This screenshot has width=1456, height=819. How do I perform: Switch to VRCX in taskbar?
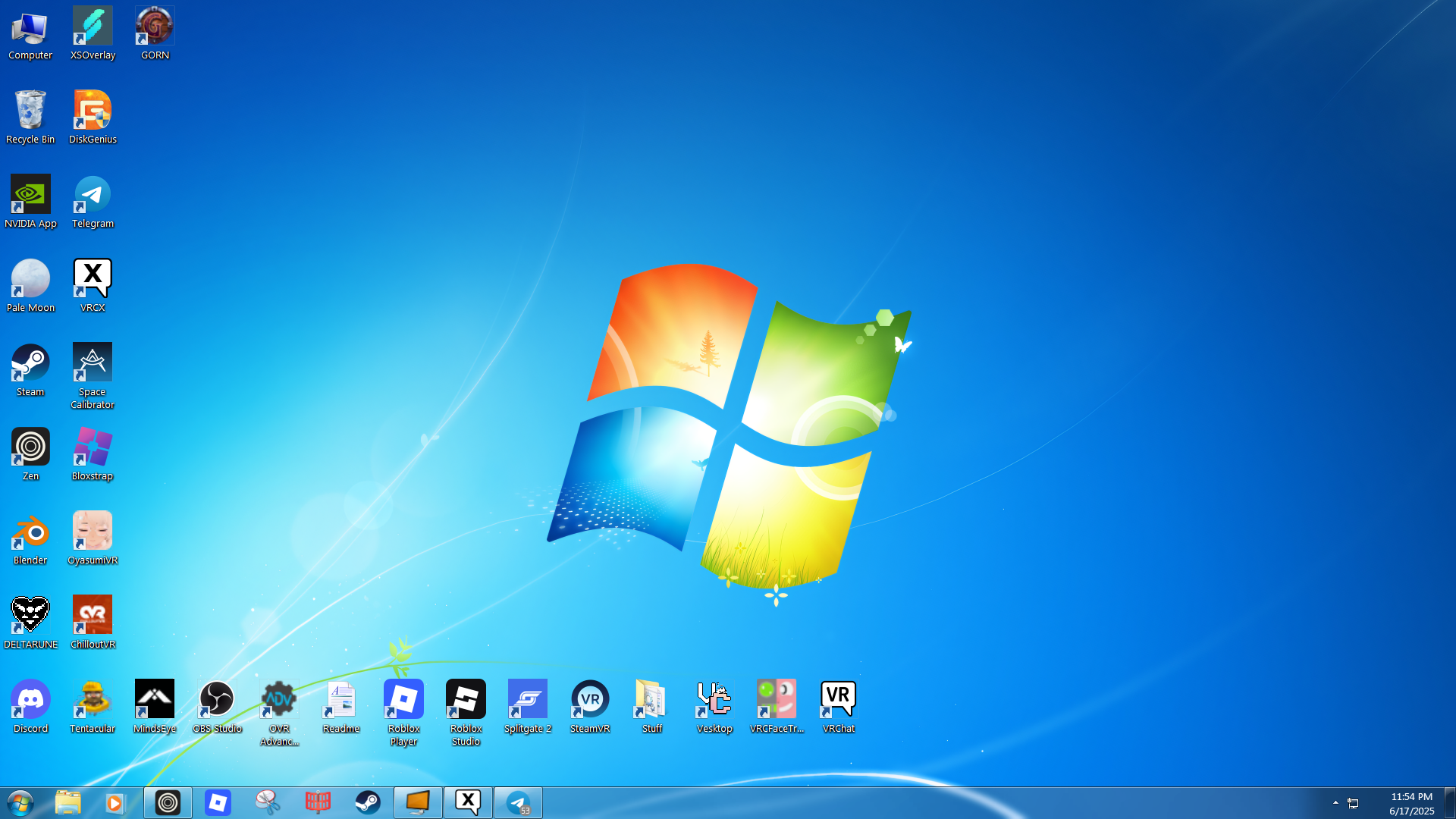click(x=468, y=803)
